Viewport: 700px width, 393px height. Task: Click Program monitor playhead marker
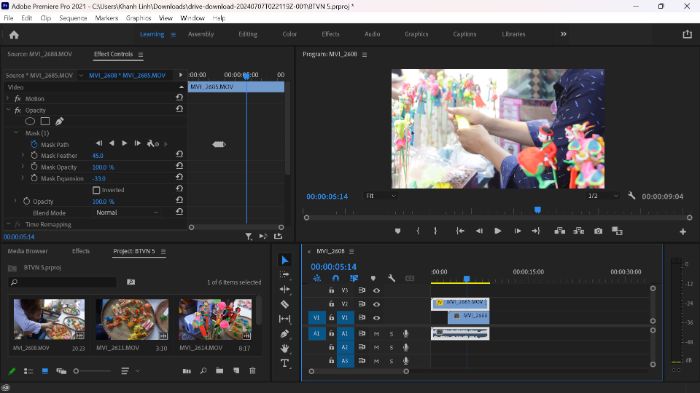pos(538,210)
